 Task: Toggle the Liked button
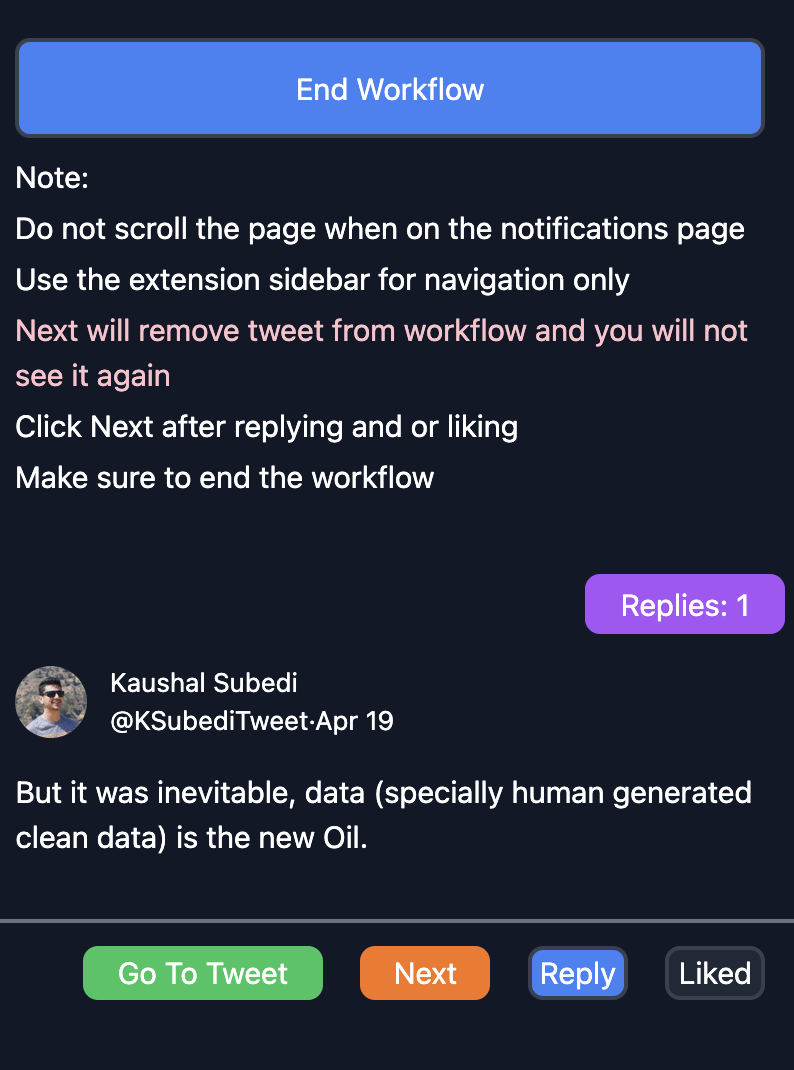715,973
